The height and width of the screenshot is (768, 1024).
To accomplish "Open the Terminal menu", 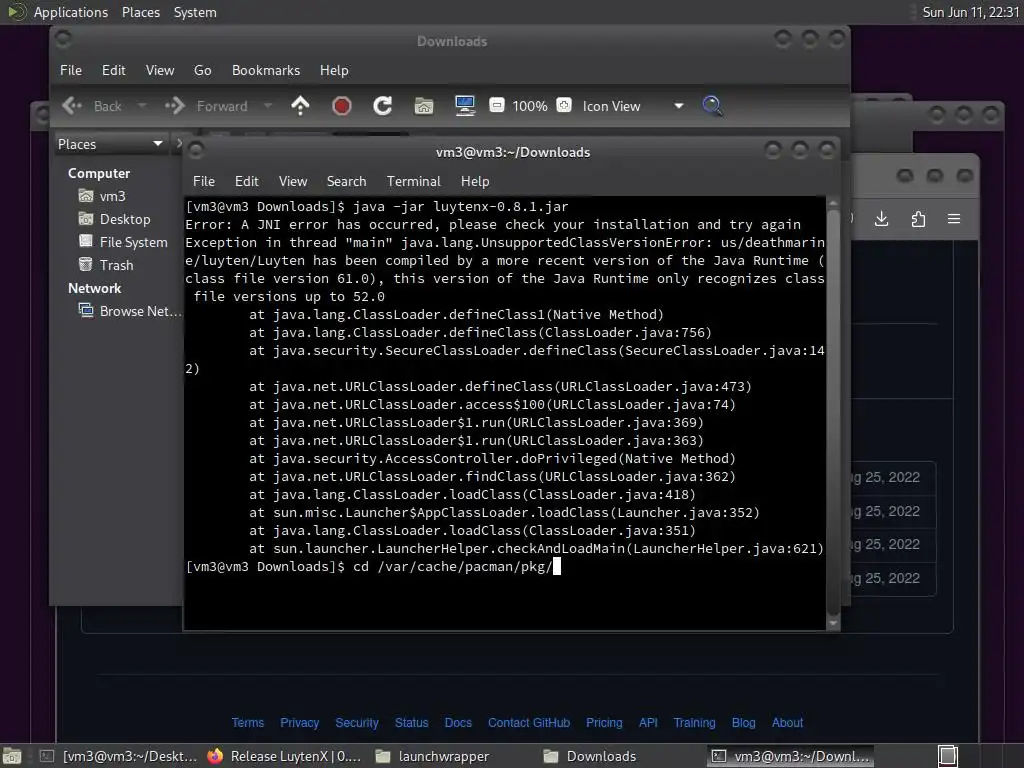I will (413, 182).
